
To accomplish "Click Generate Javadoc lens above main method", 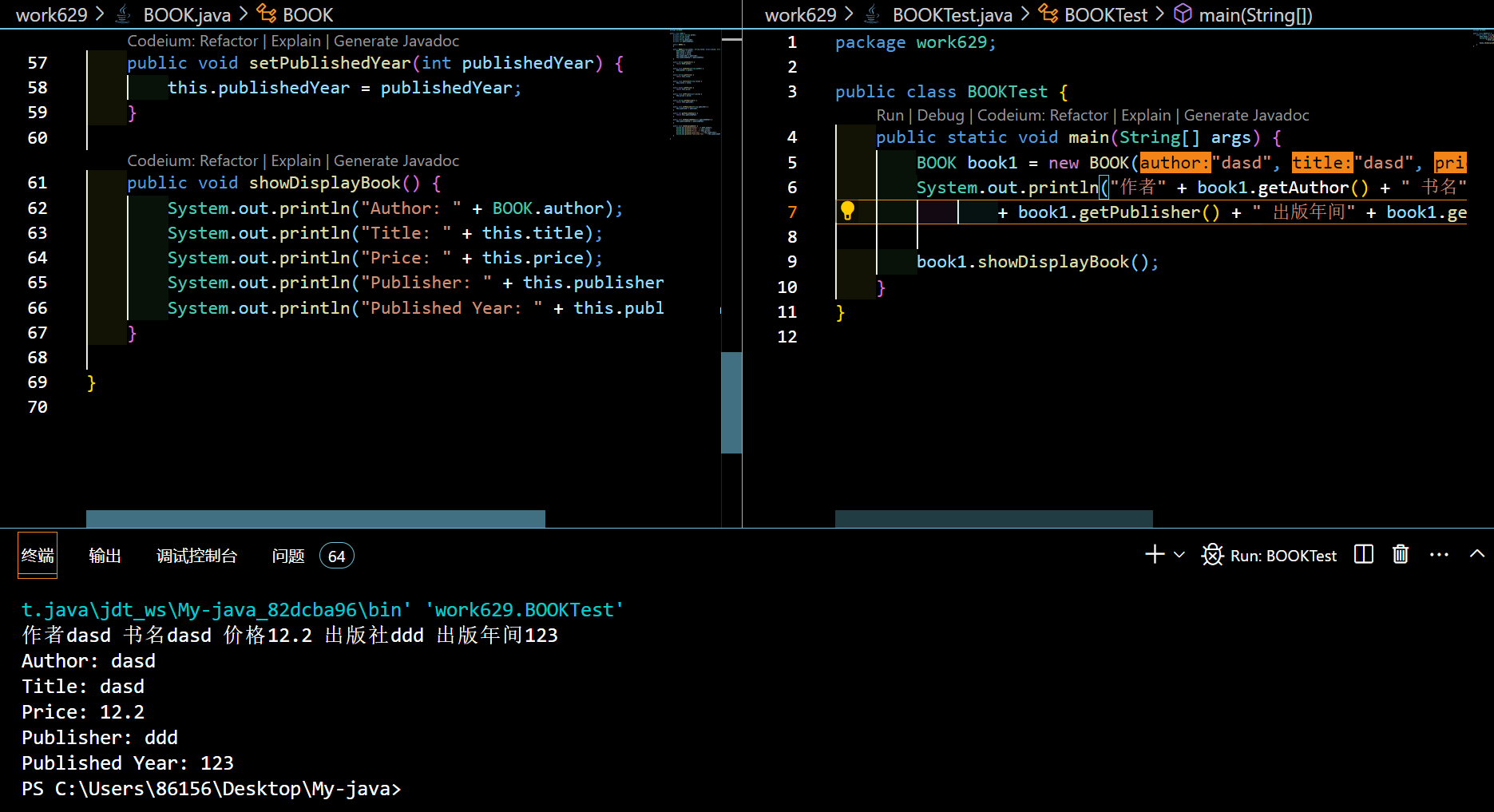I will (x=1246, y=115).
